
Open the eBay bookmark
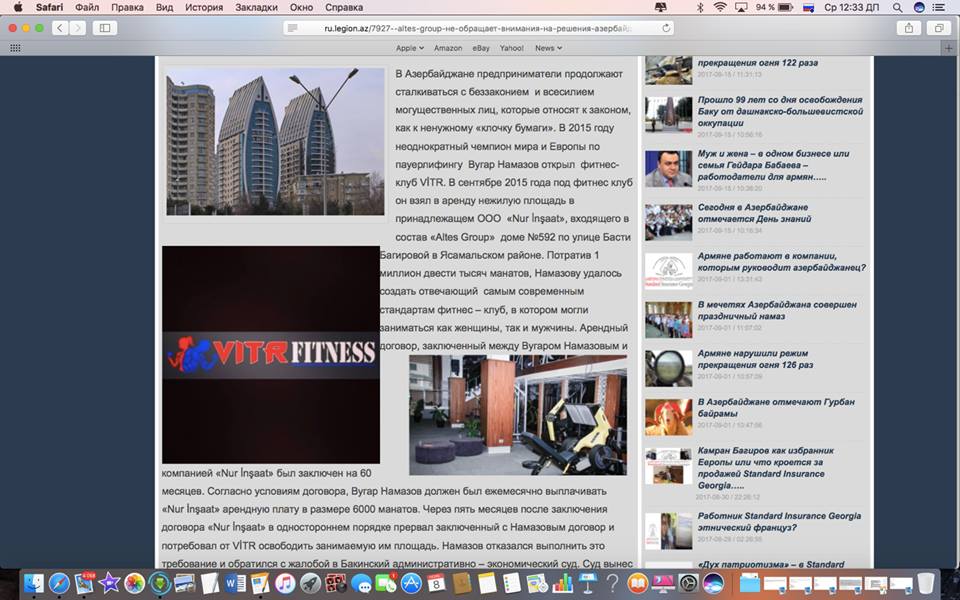(x=481, y=48)
